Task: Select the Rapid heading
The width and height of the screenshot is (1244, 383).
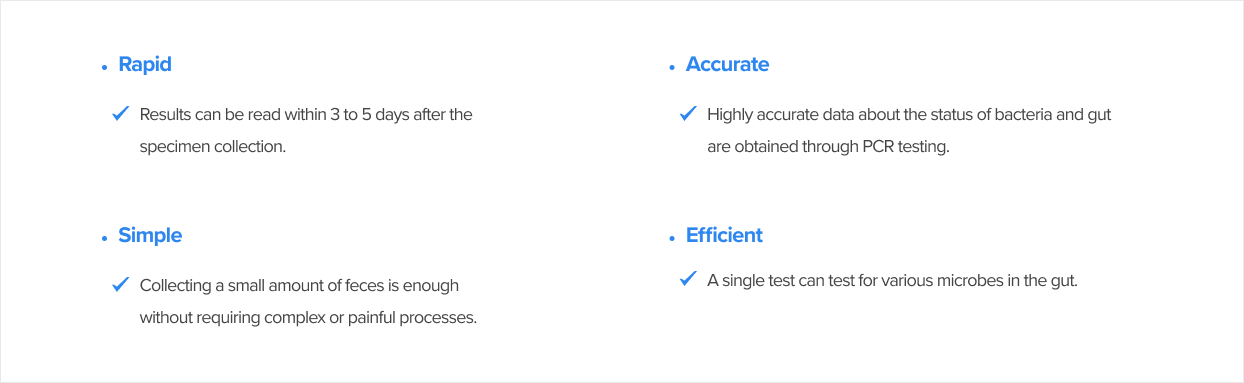Action: pos(145,65)
